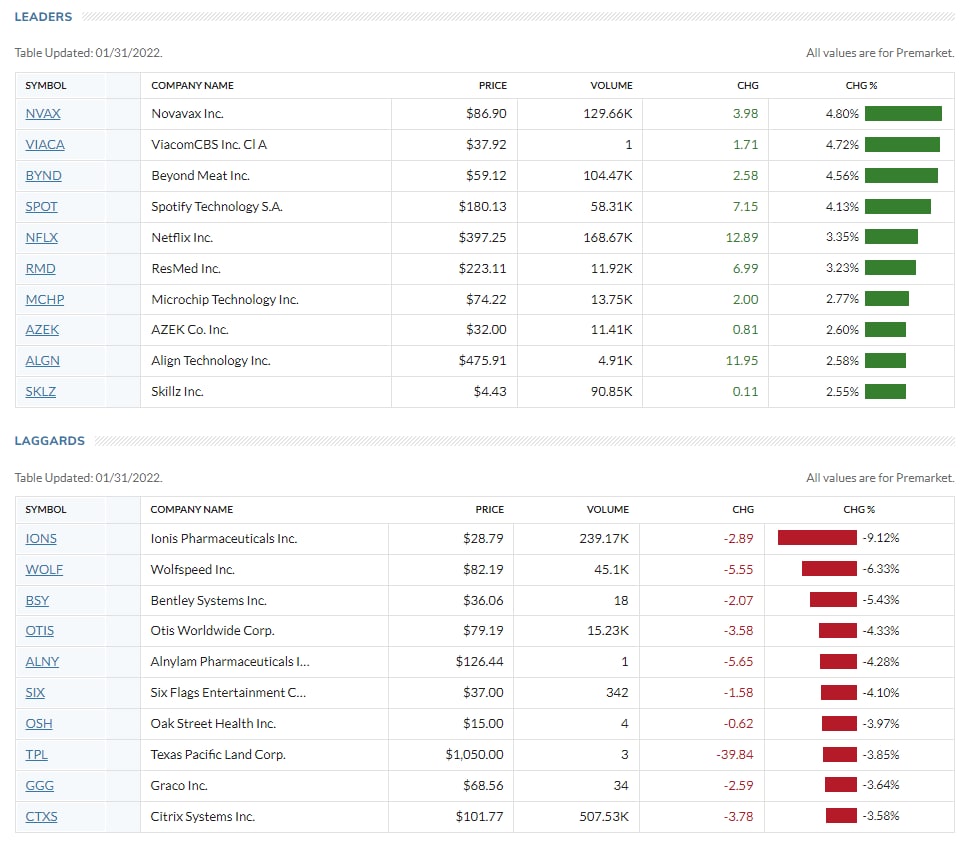The height and width of the screenshot is (846, 973).
Task: Open the RMD symbol link
Action: (40, 269)
